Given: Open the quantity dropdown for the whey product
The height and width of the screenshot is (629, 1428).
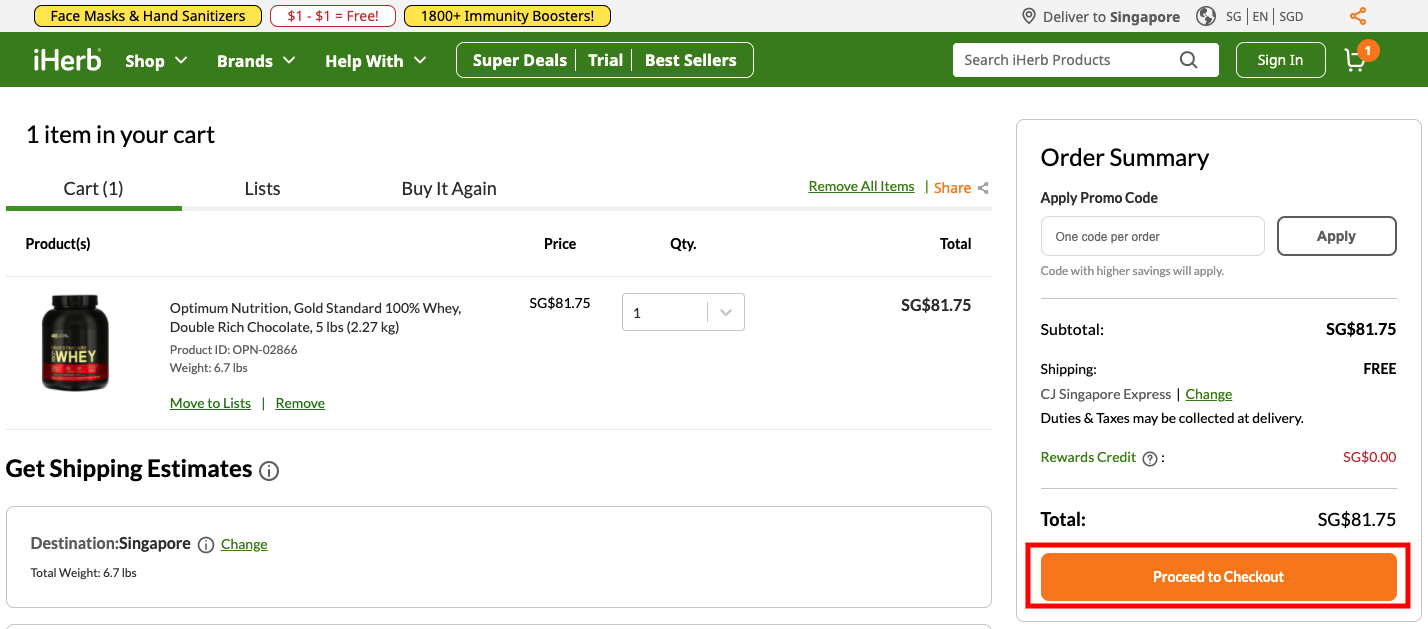Looking at the screenshot, I should coord(683,312).
